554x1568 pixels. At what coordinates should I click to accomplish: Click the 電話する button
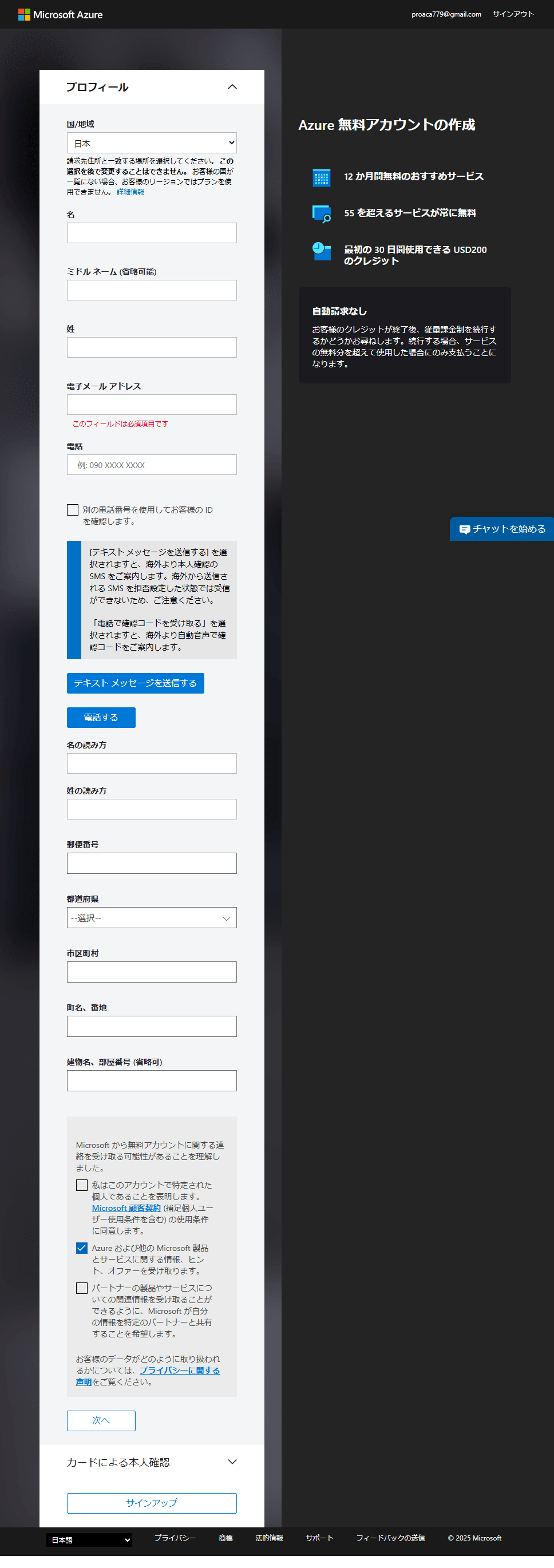click(x=101, y=718)
